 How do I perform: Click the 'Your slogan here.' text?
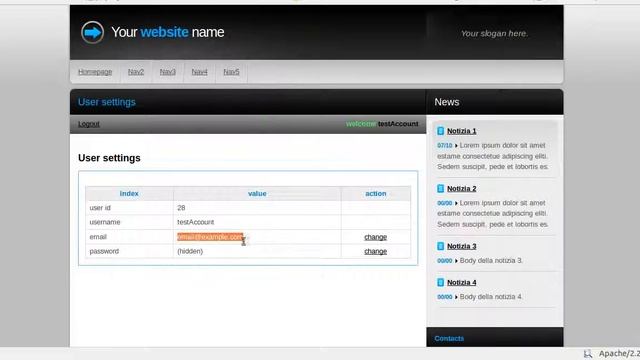pyautogui.click(x=494, y=33)
